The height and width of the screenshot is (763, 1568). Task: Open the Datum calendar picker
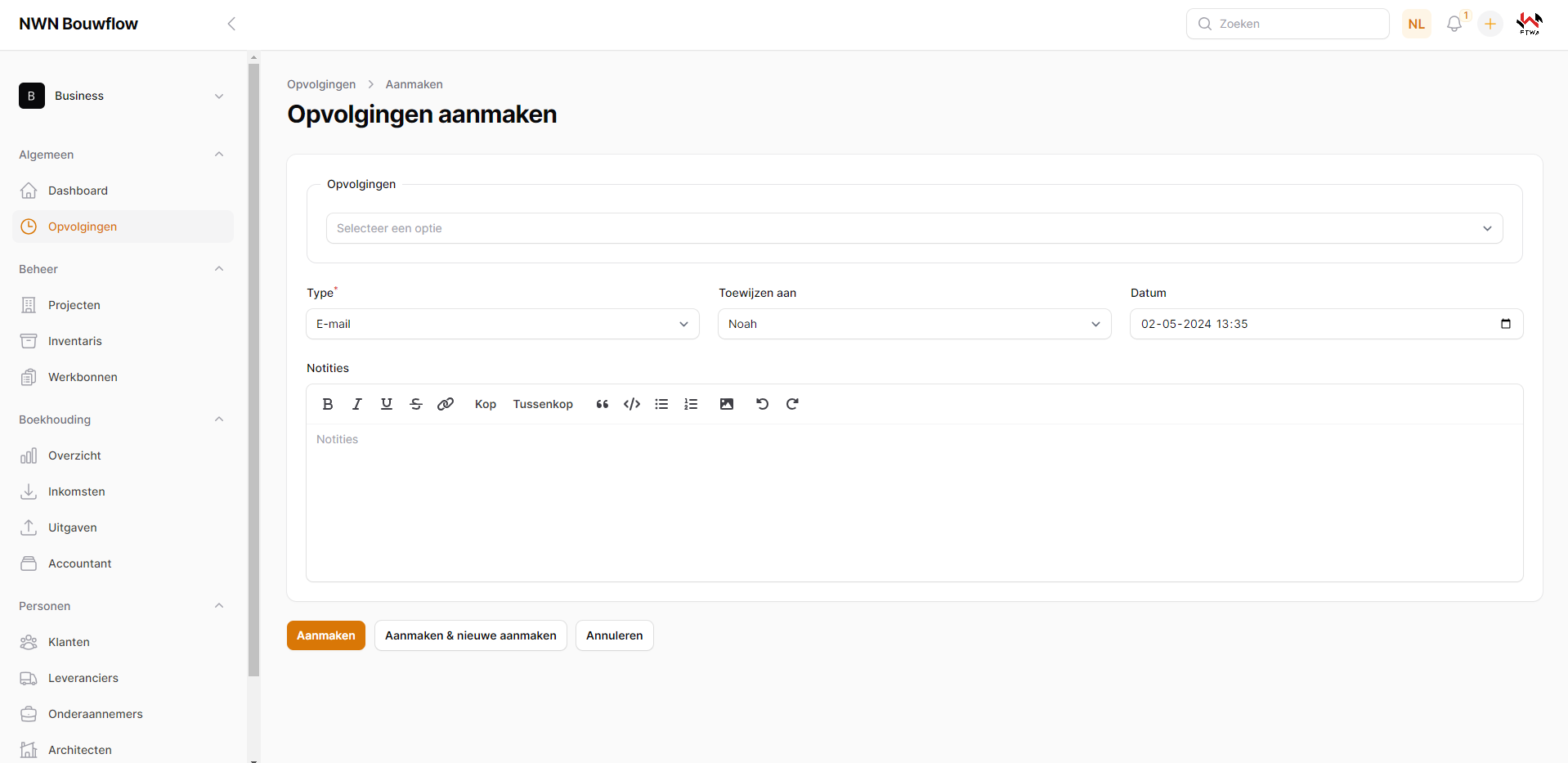pos(1506,324)
